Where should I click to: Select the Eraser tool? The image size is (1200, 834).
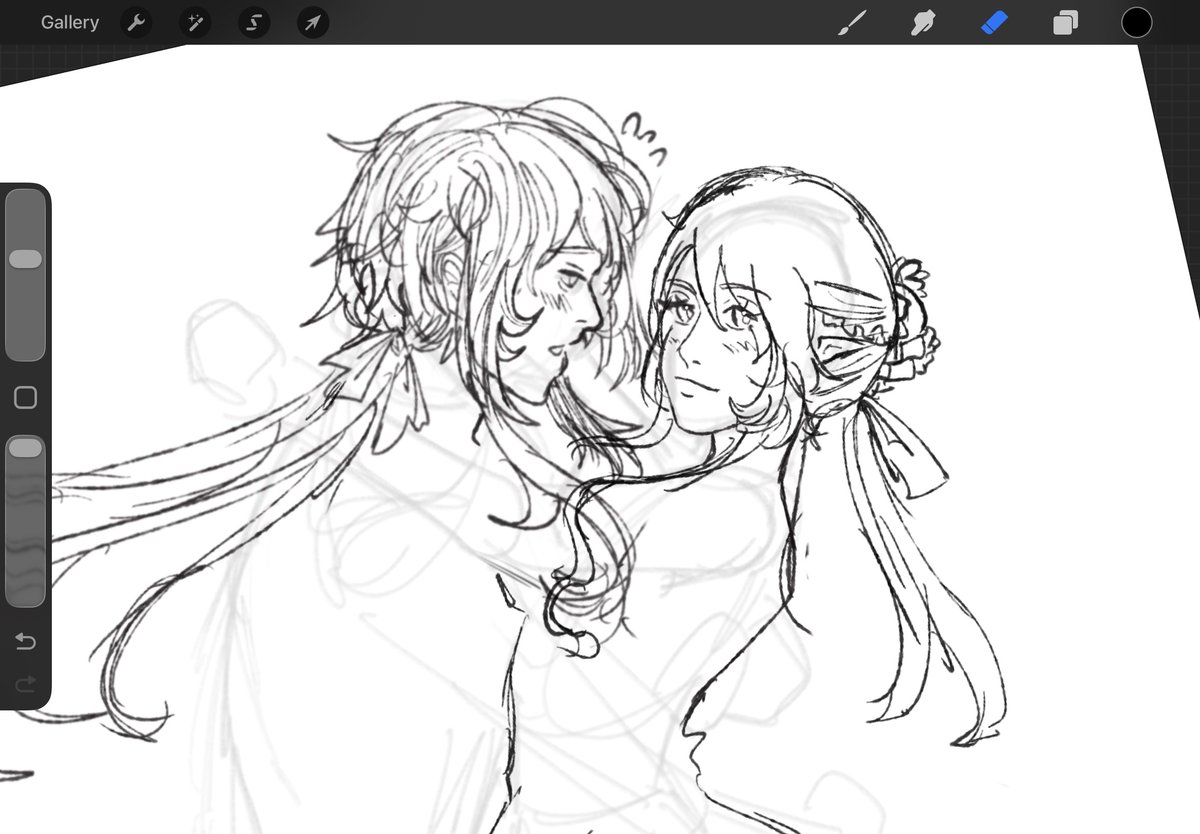(994, 23)
